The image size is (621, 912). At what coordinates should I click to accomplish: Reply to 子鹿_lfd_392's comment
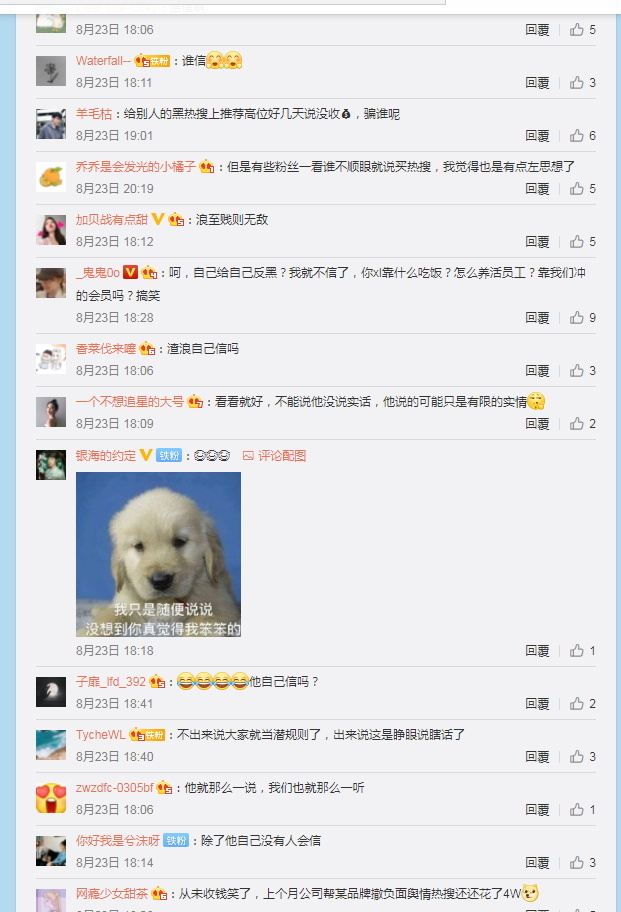[x=537, y=704]
